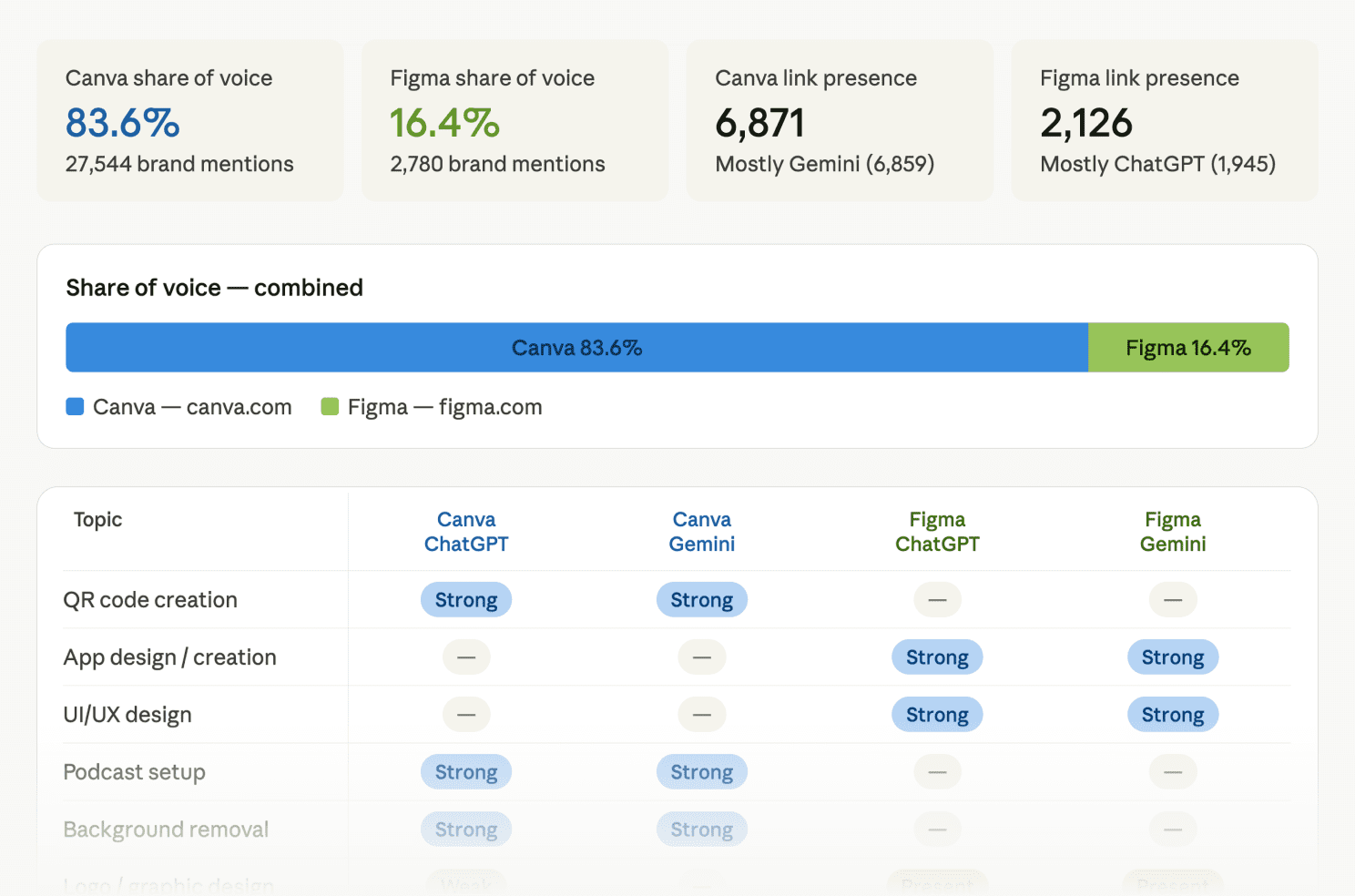The width and height of the screenshot is (1355, 896).
Task: Click the "Figma Gemini" column header
Action: (1173, 532)
